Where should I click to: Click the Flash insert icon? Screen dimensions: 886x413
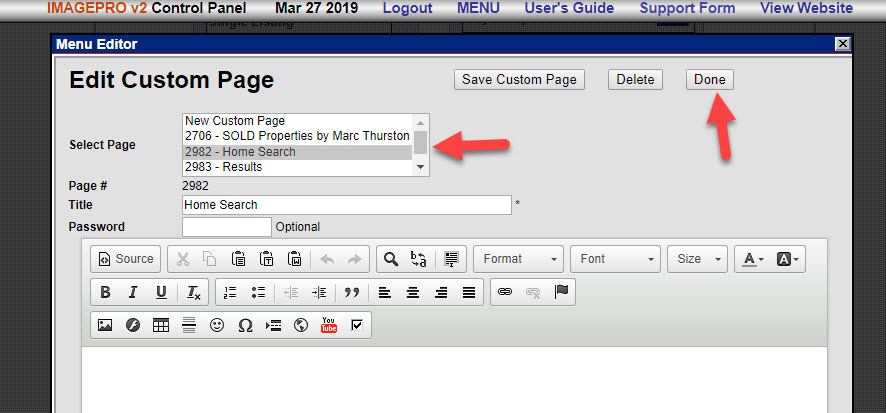[x=133, y=325]
